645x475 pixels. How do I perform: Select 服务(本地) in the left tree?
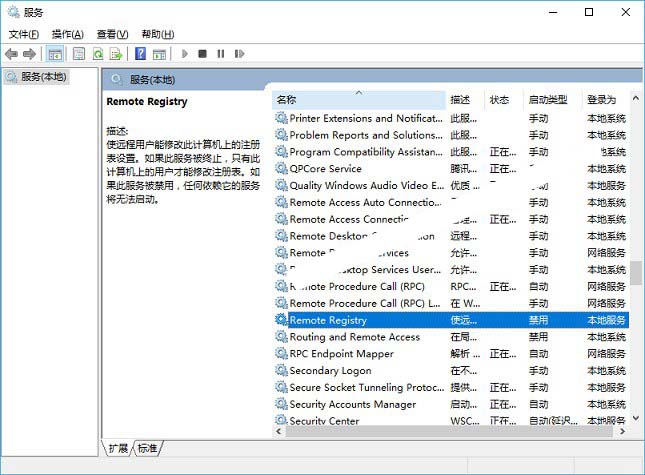pyautogui.click(x=44, y=77)
